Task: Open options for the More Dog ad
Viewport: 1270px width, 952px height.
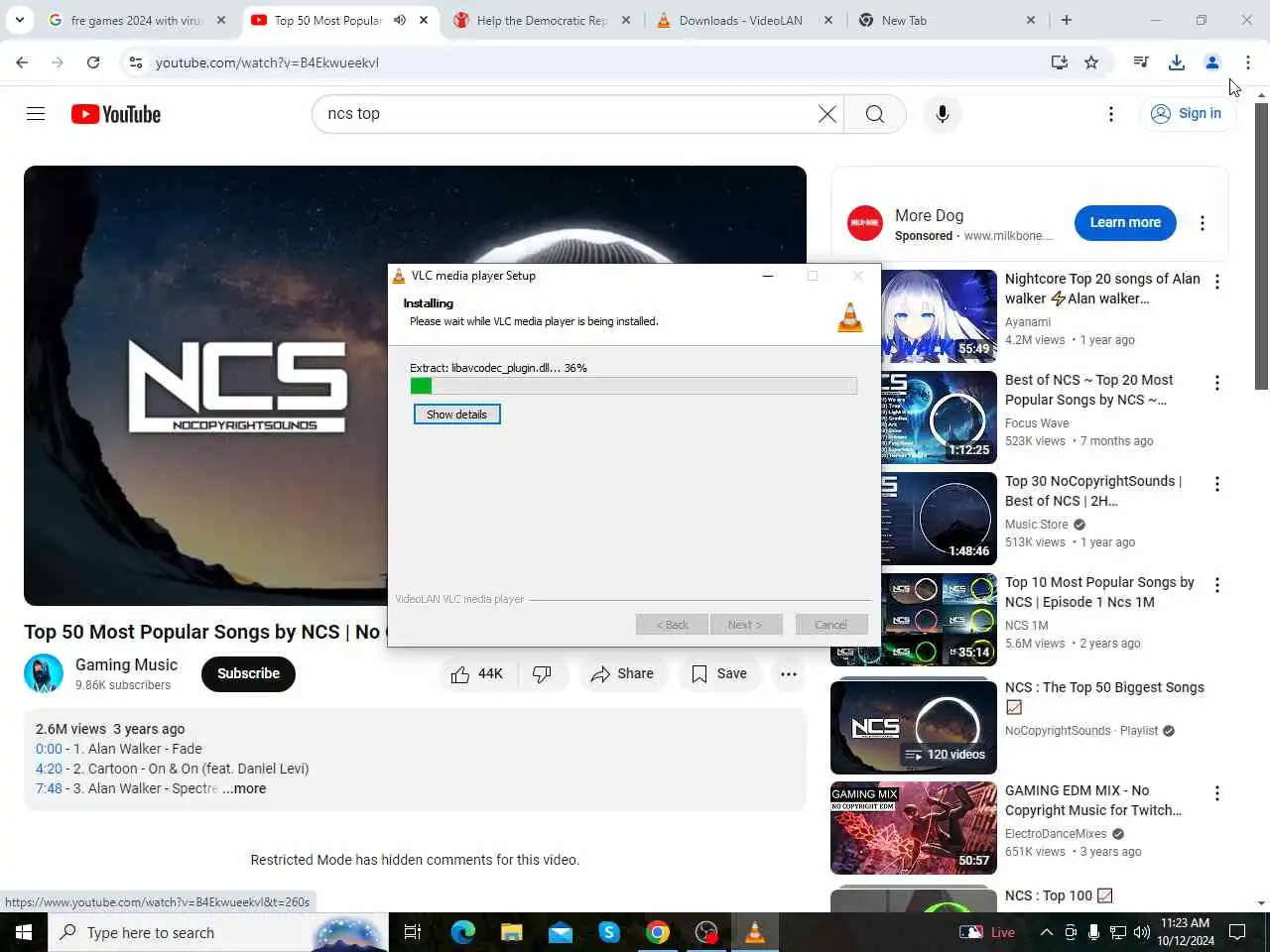Action: click(1203, 223)
